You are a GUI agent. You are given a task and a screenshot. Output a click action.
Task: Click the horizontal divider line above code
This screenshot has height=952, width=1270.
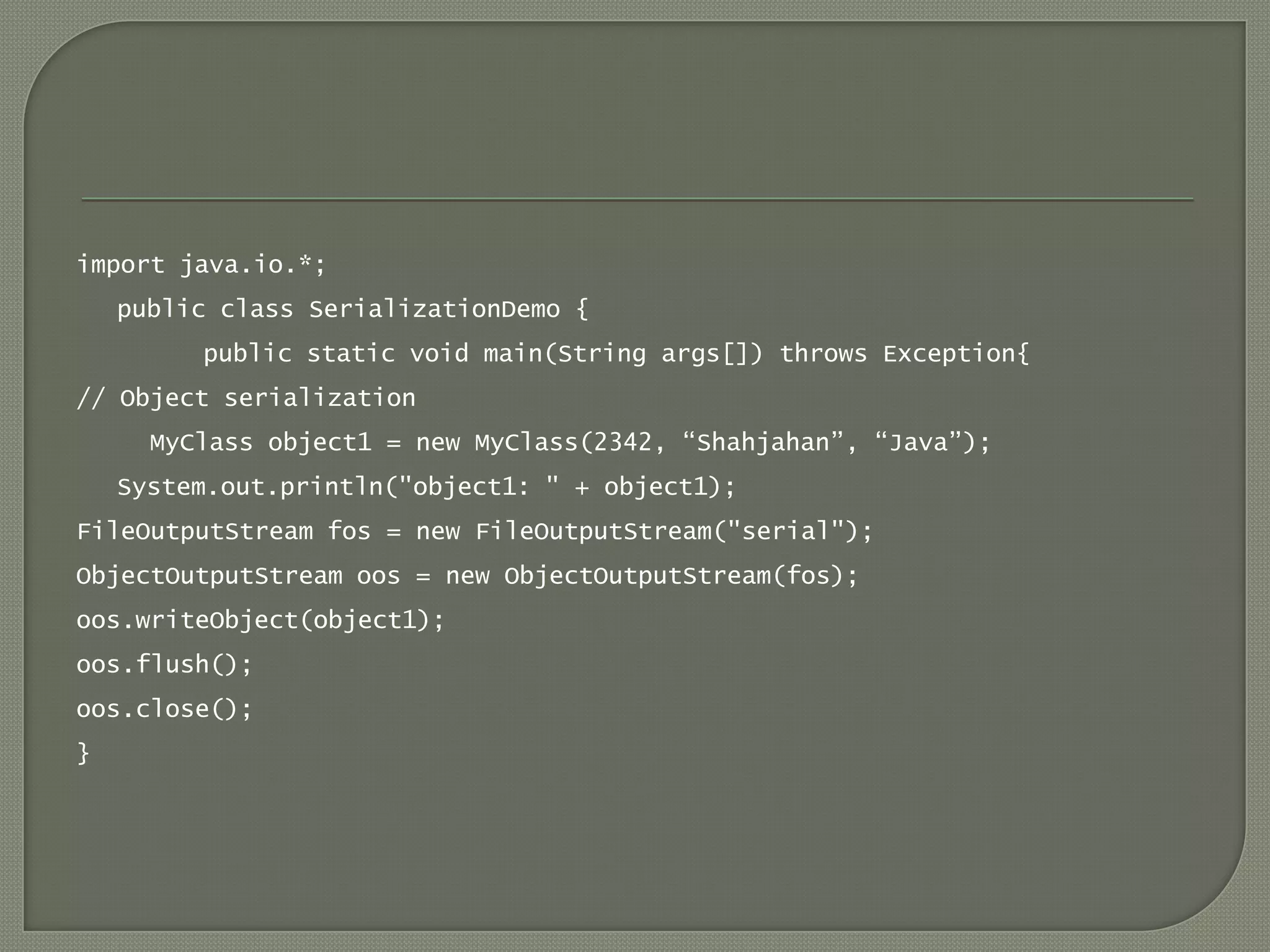coord(637,200)
